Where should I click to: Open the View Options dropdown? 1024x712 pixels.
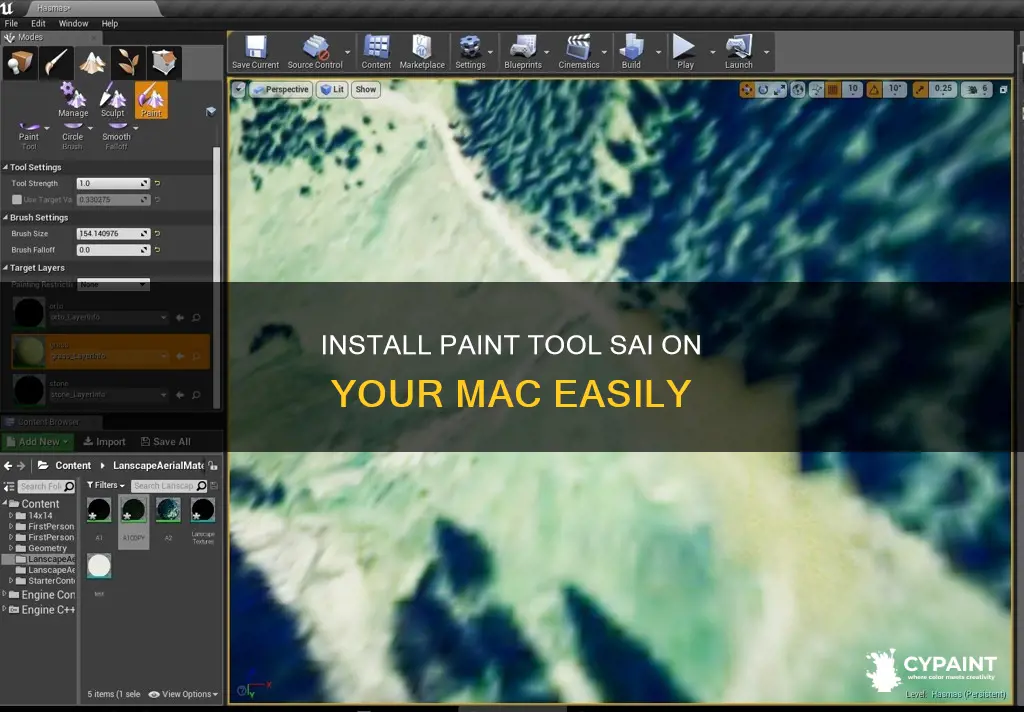pyautogui.click(x=184, y=694)
